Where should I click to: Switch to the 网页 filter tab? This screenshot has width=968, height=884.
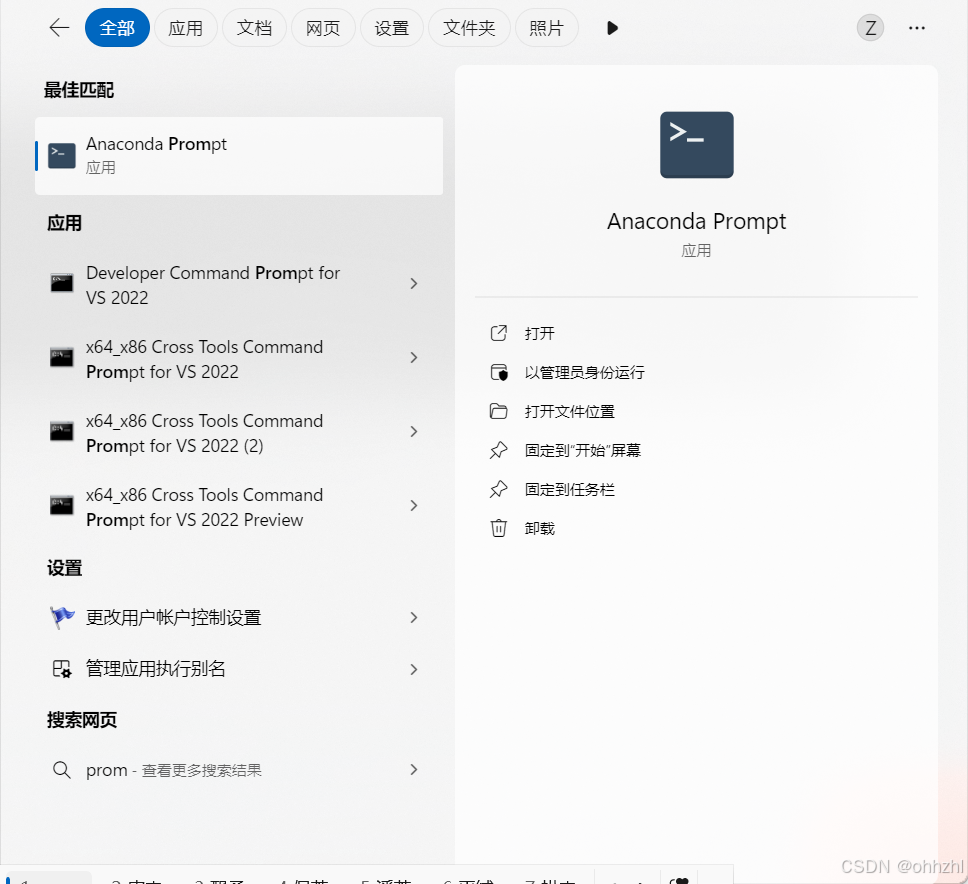click(x=323, y=28)
